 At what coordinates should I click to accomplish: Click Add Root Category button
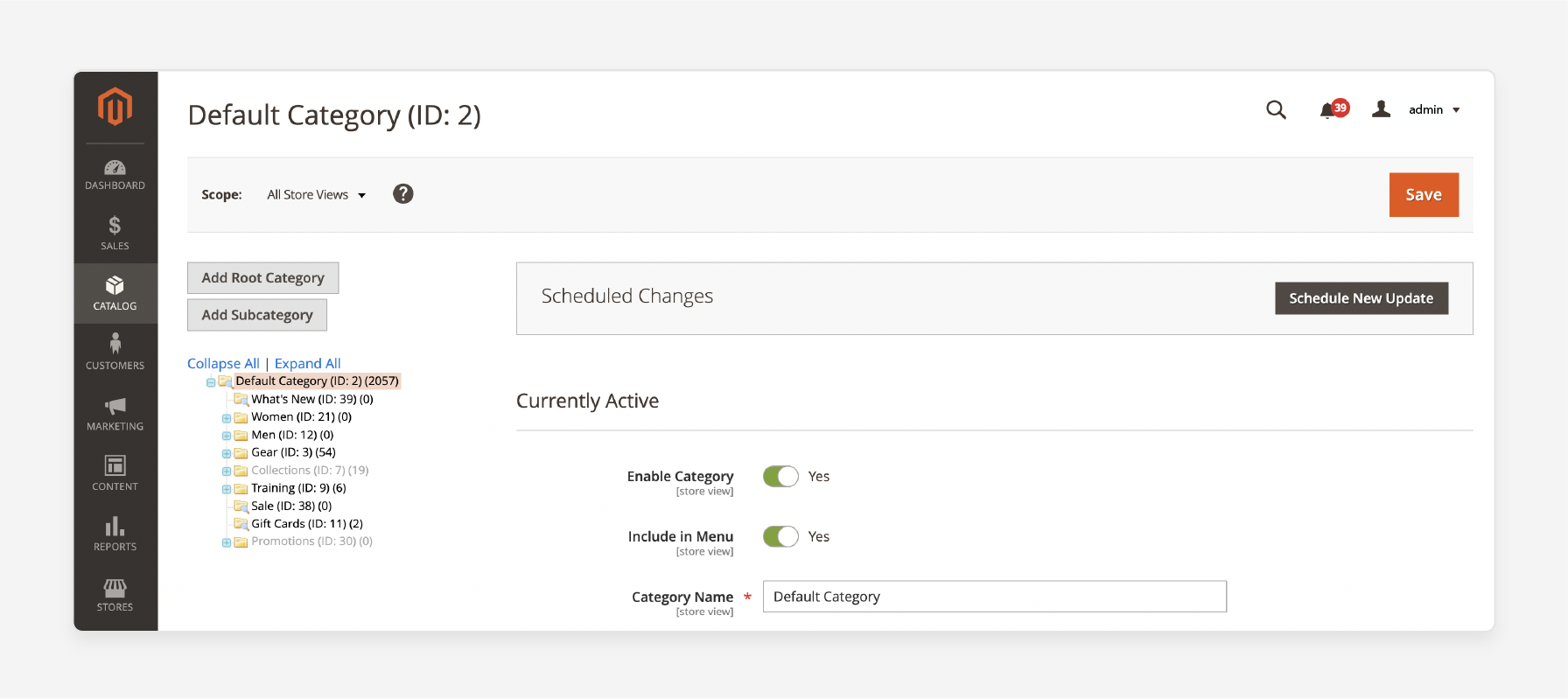262,278
